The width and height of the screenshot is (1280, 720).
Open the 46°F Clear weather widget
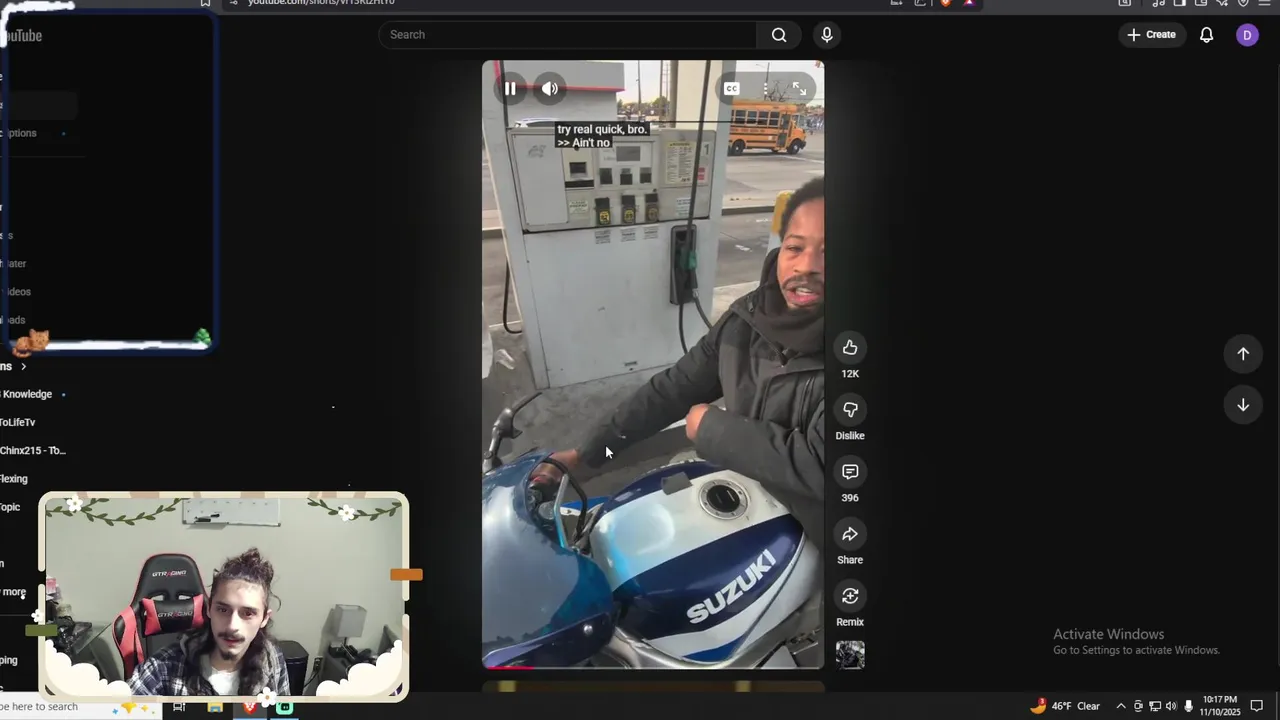pos(1065,706)
